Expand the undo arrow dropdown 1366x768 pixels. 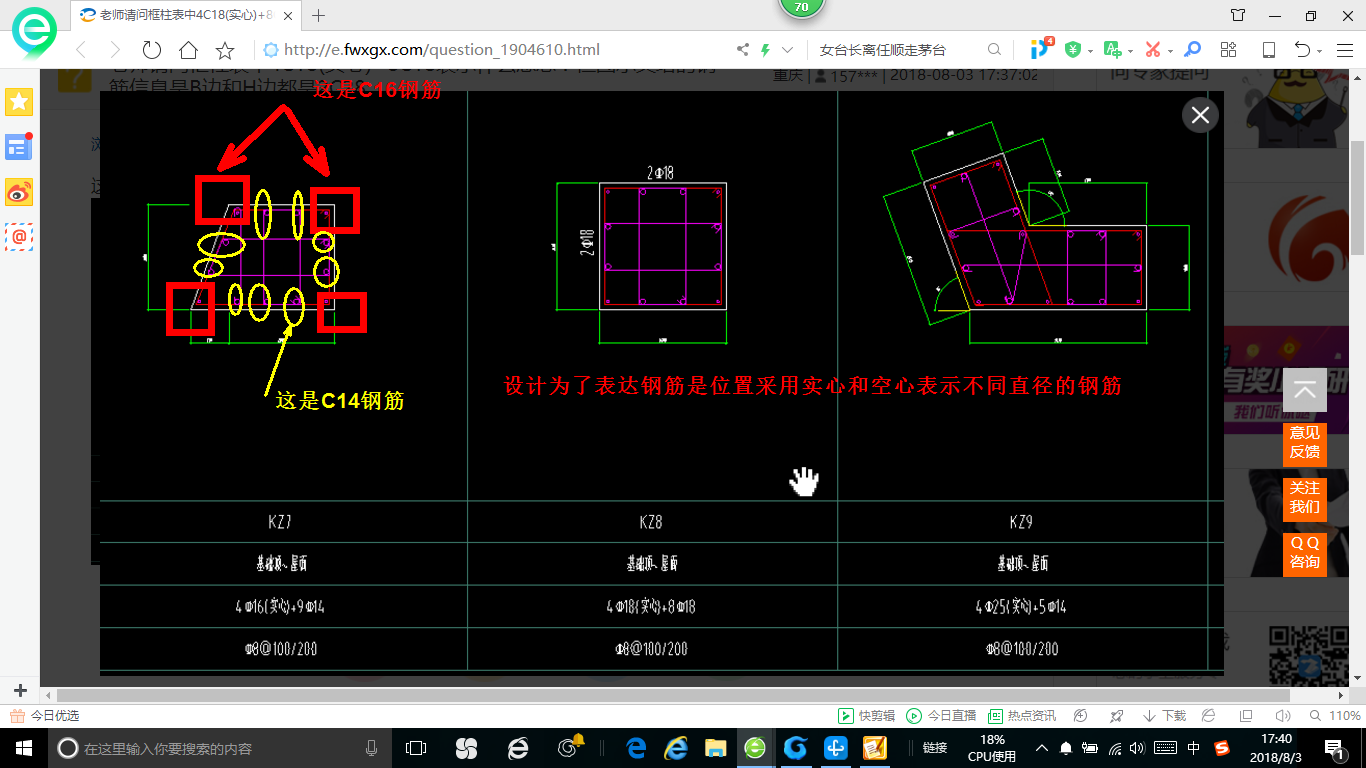pos(1319,51)
